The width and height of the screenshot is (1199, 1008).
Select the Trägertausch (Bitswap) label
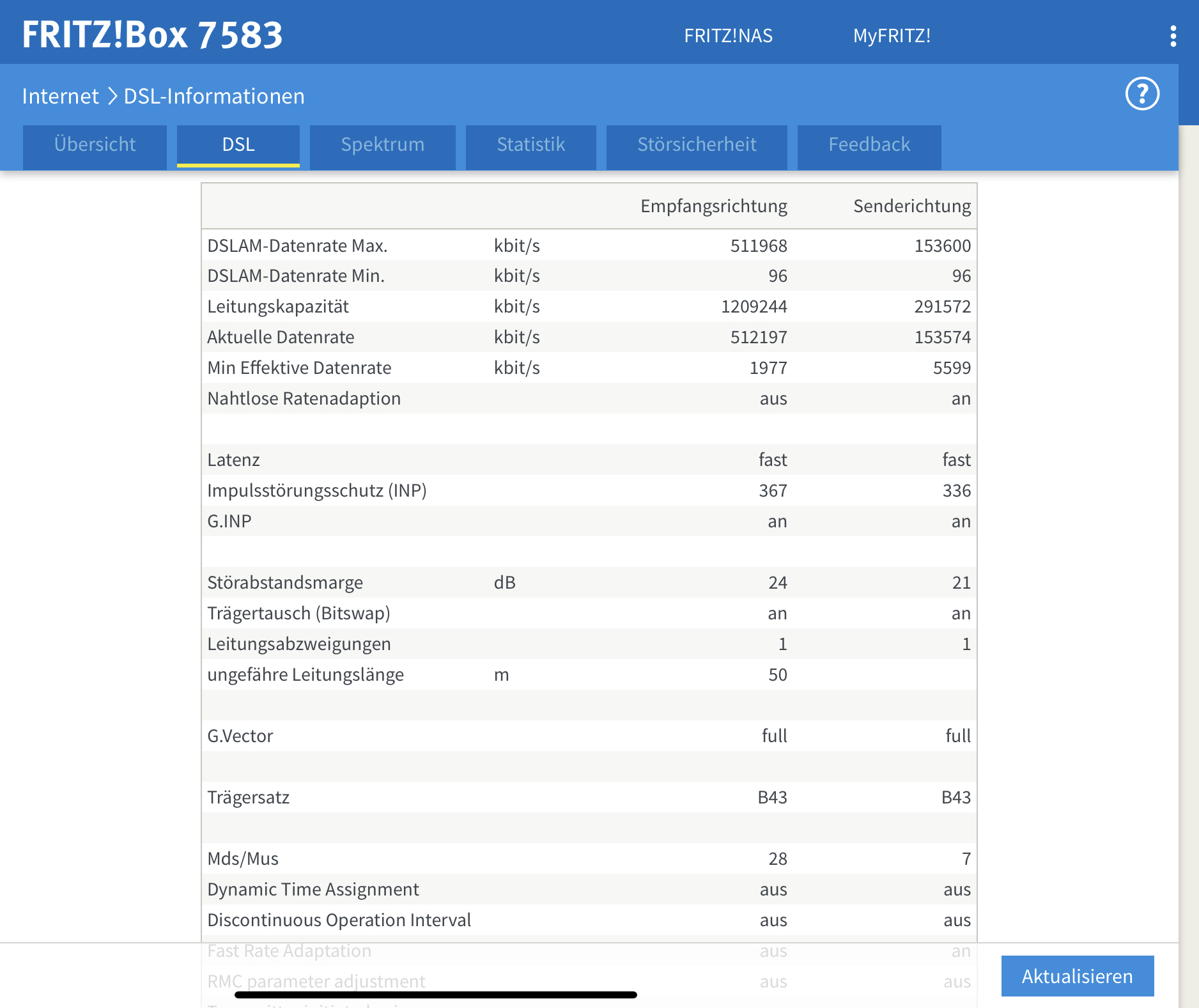[x=298, y=613]
